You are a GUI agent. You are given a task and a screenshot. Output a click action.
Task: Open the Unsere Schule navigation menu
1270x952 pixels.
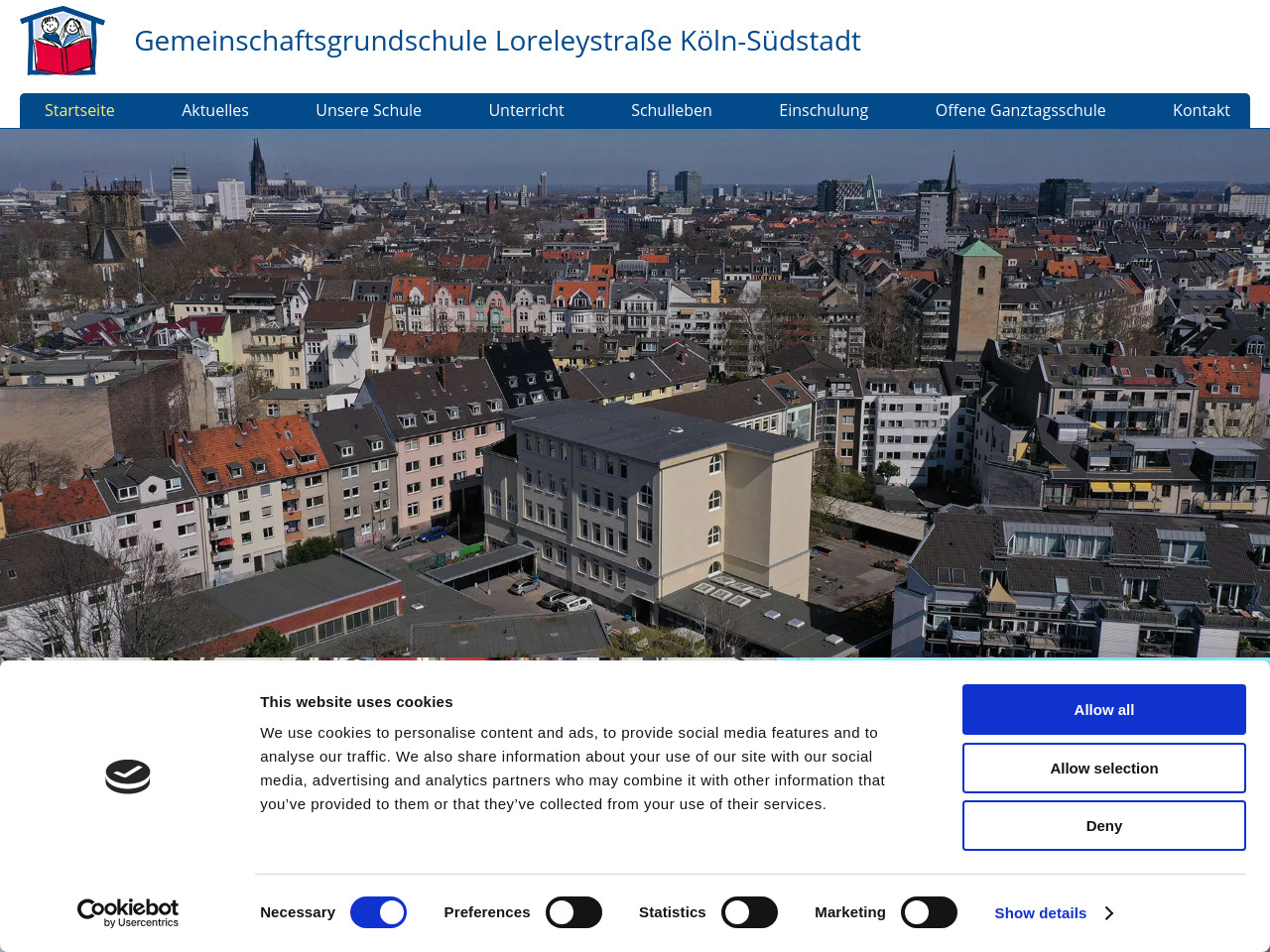click(368, 111)
